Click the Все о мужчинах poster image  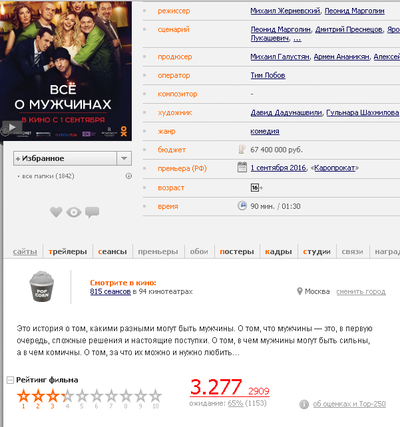pyautogui.click(x=66, y=70)
